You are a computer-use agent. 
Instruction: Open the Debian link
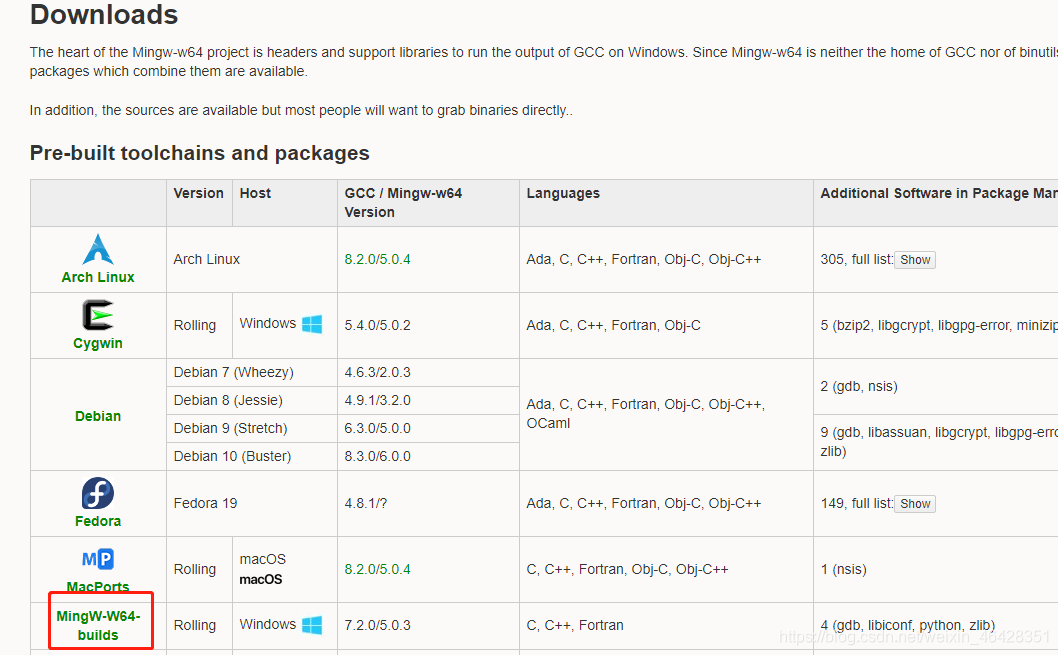[x=98, y=416]
